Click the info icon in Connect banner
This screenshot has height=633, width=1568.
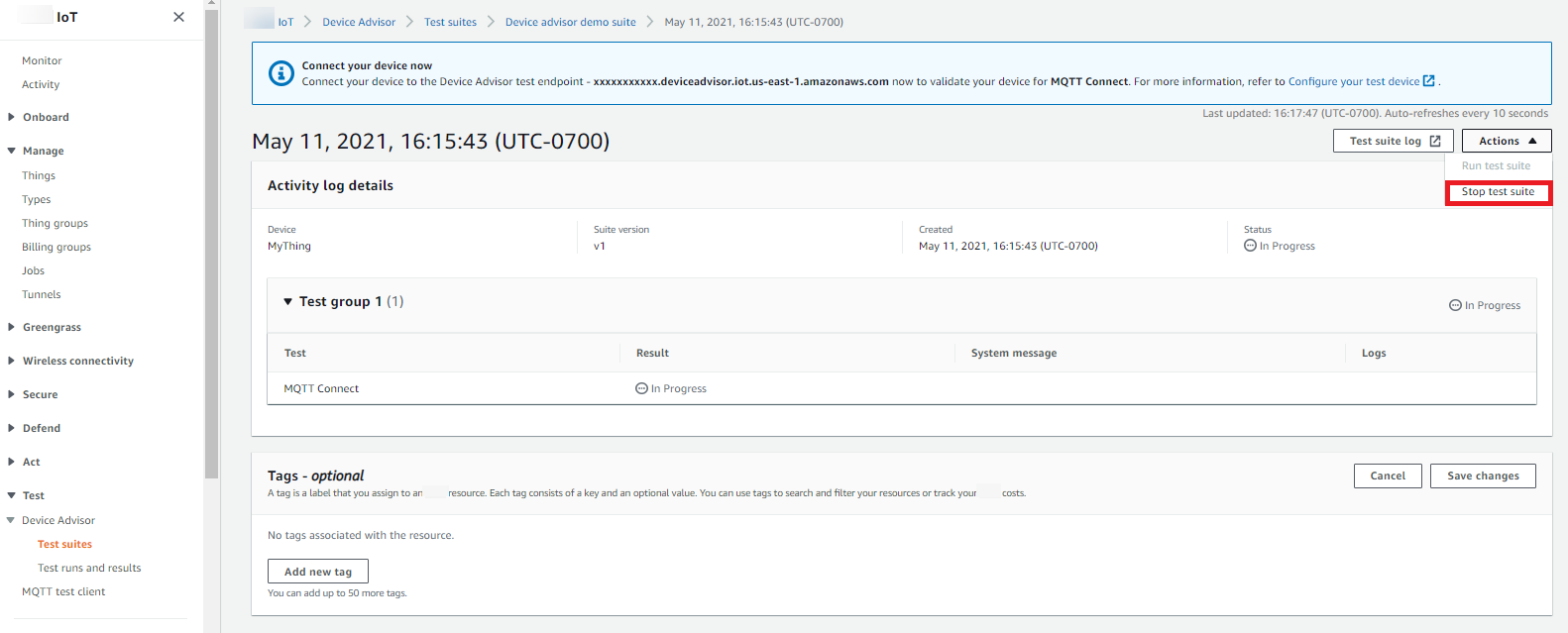(x=281, y=73)
